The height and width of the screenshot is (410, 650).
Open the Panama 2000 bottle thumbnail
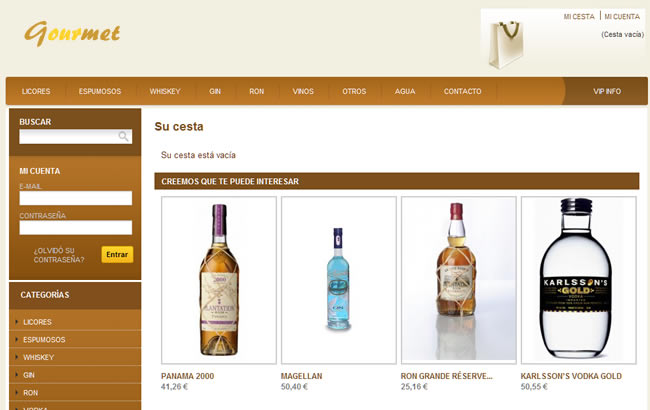pos(219,280)
